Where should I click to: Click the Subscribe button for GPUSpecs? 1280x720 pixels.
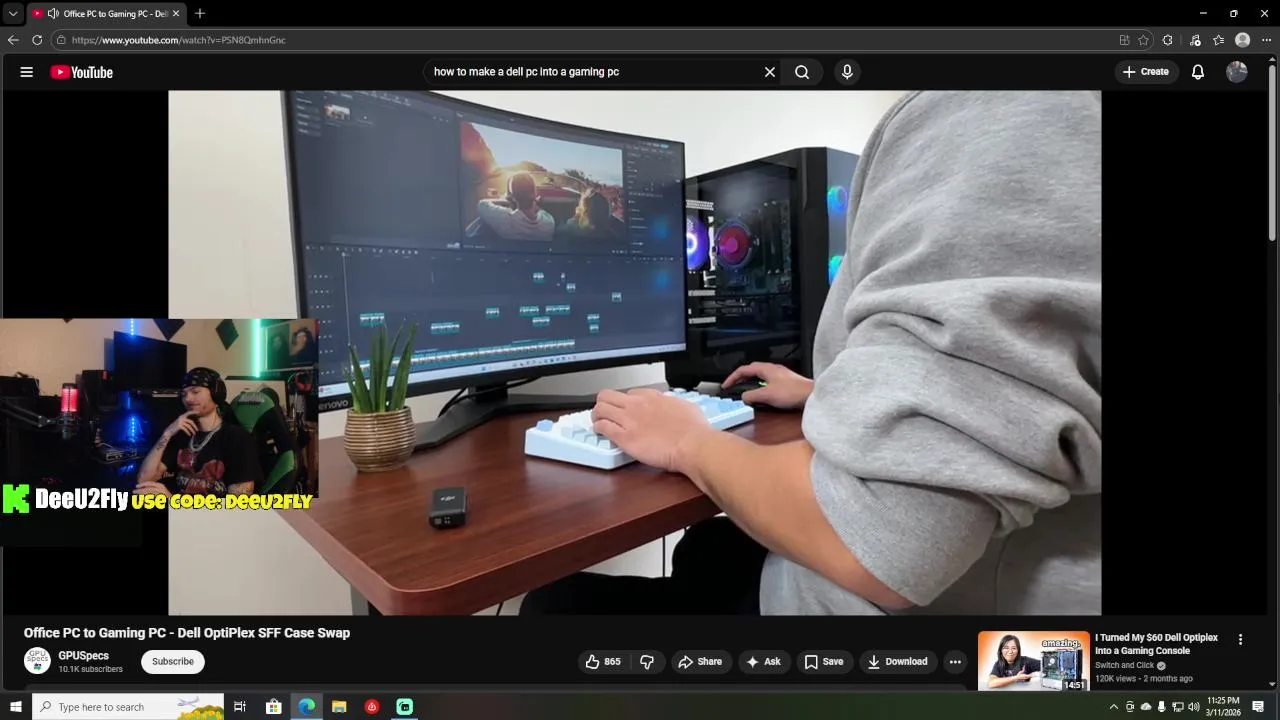point(173,662)
